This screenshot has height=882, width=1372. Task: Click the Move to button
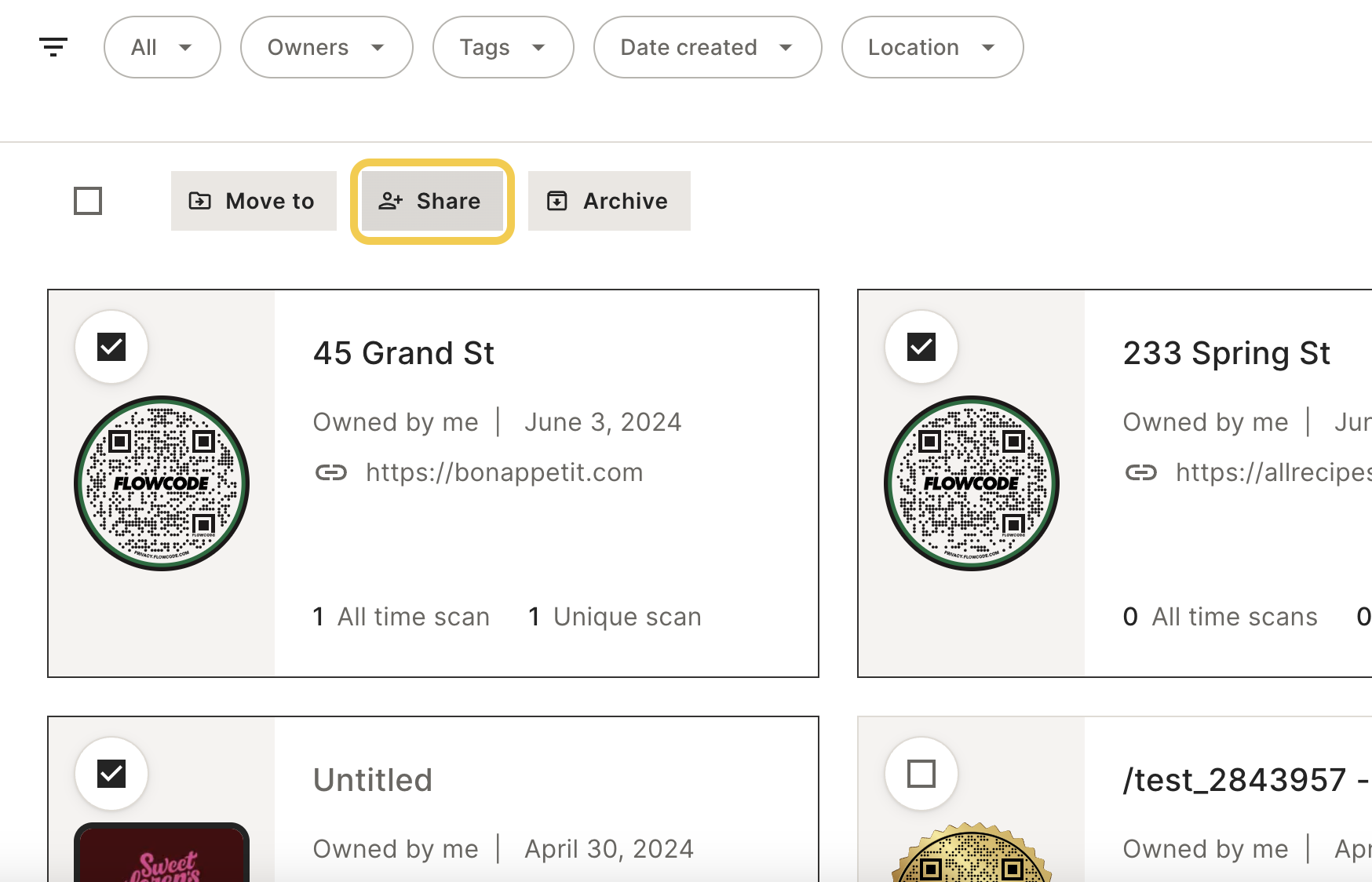[x=254, y=201]
